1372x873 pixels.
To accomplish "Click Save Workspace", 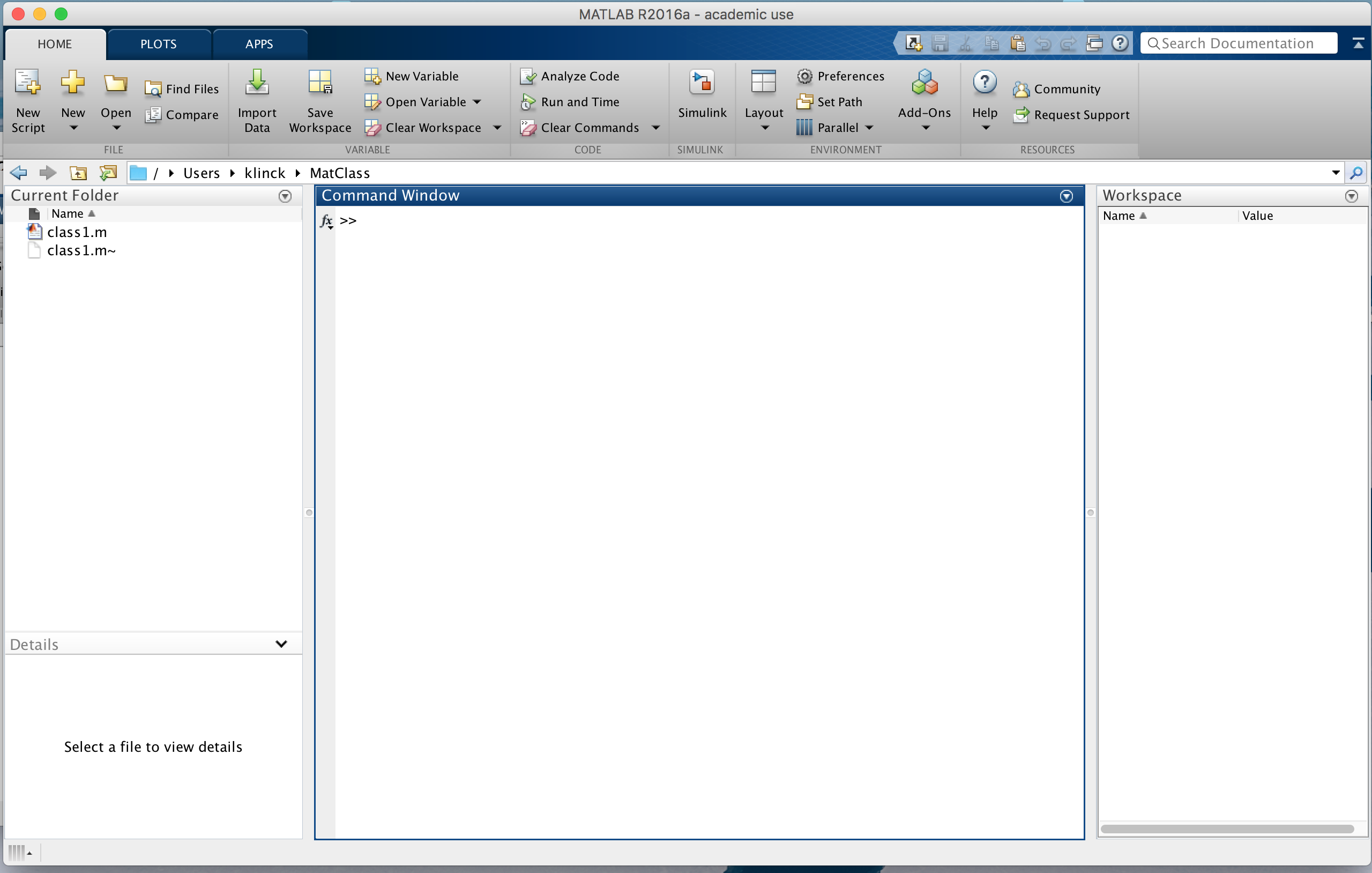I will [319, 101].
